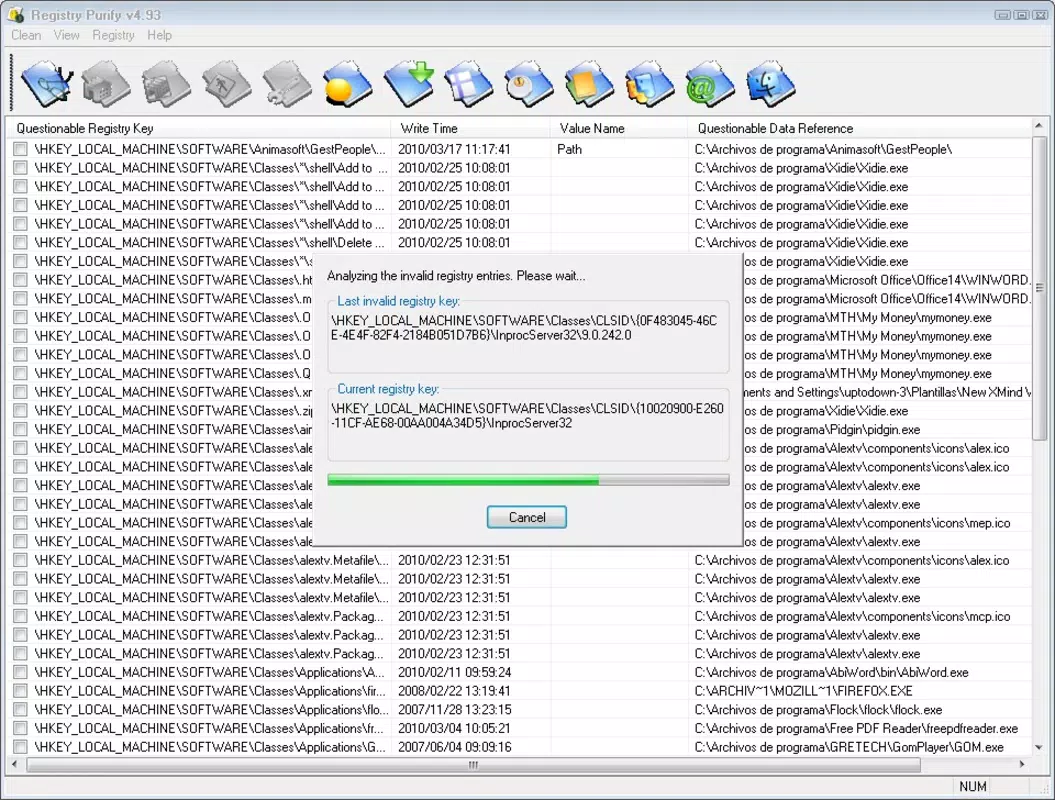This screenshot has width=1055, height=800.
Task: Tick the checkbox for the Classes\Applications\G... row
Action: (20, 747)
